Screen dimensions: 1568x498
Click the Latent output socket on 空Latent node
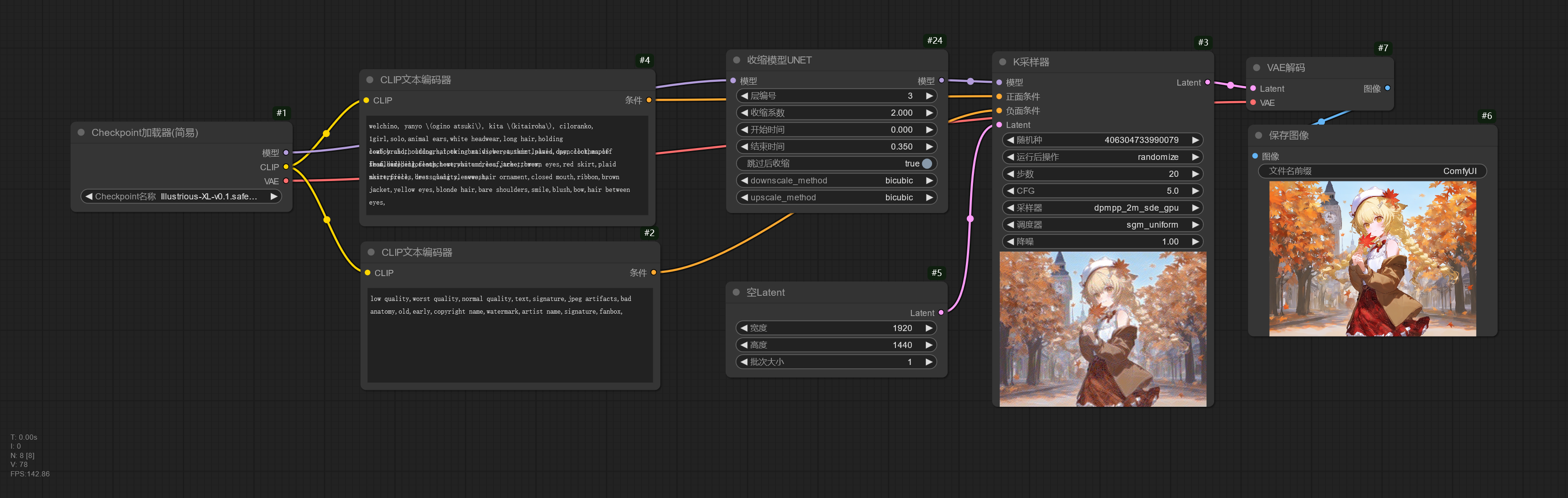point(941,312)
